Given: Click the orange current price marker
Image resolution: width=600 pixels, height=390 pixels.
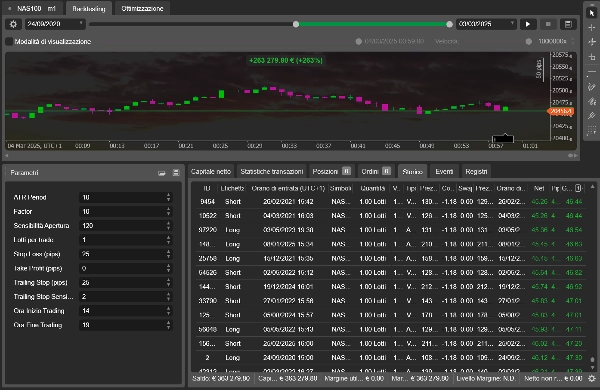Looking at the screenshot, I should pos(561,111).
